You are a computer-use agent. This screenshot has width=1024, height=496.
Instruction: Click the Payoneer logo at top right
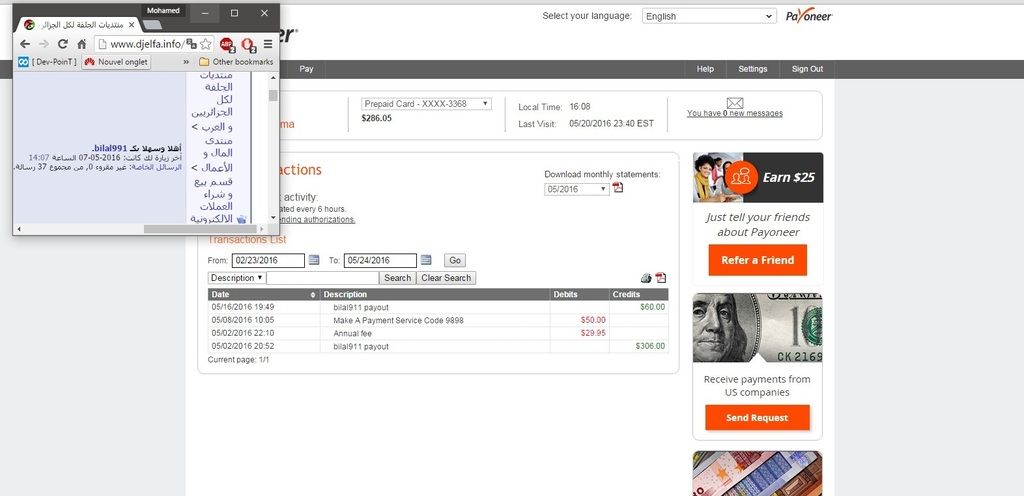click(x=809, y=16)
